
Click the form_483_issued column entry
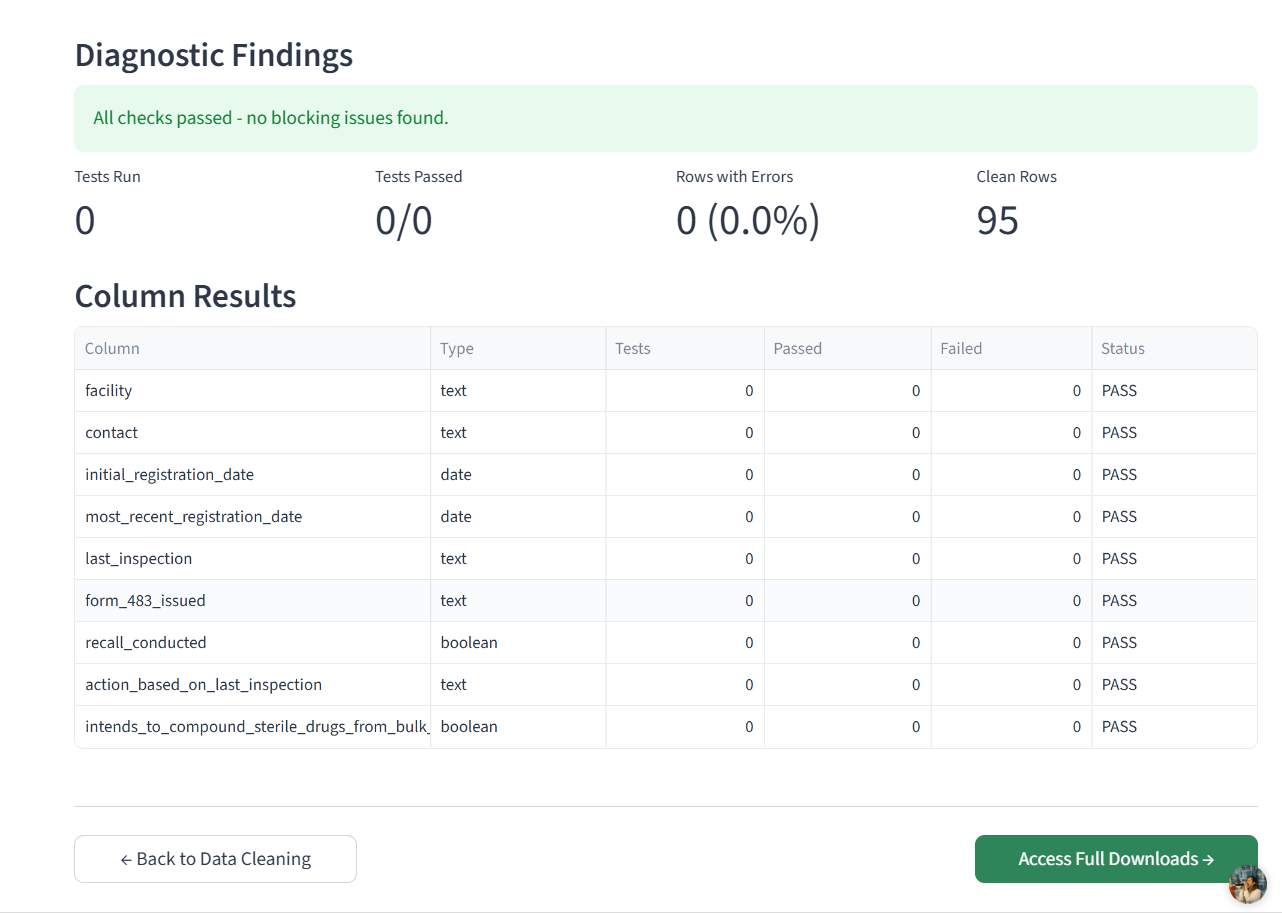[x=145, y=600]
